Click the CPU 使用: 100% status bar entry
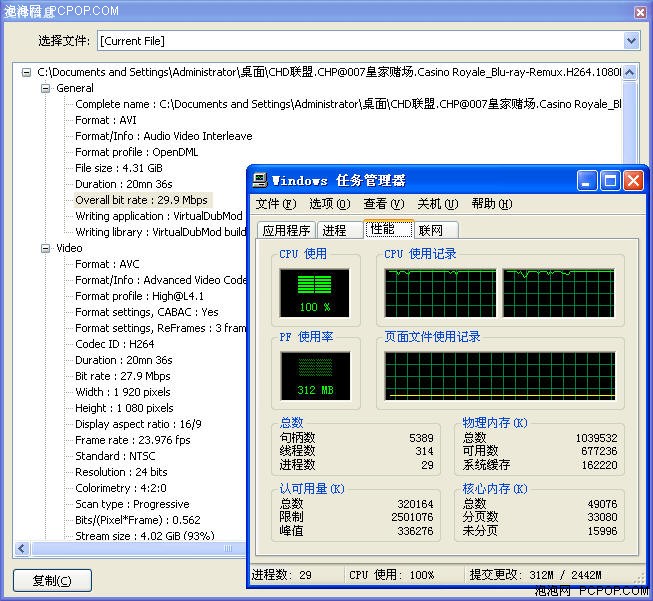 (391, 575)
